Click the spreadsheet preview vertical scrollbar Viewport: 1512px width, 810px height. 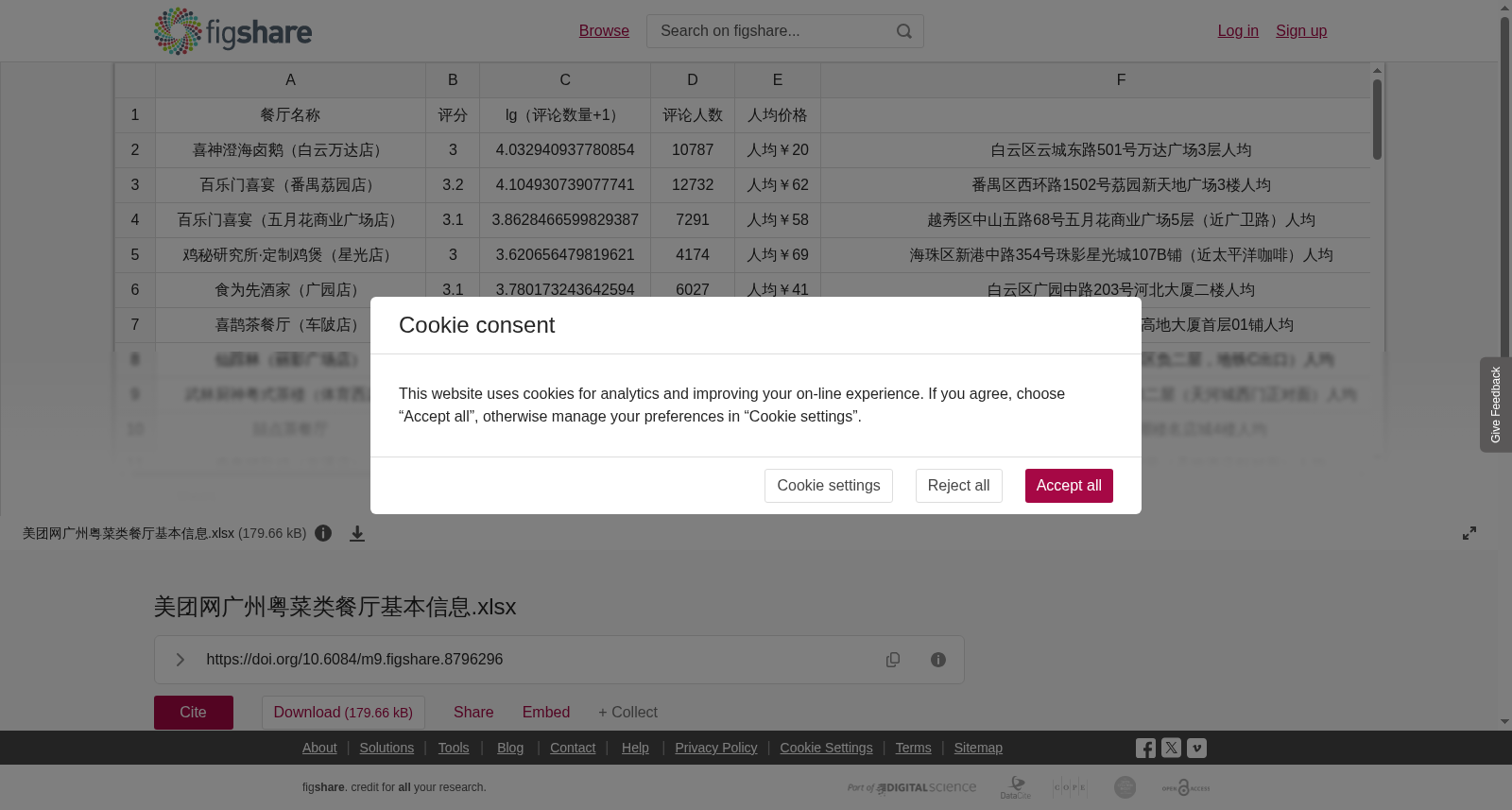(x=1377, y=118)
